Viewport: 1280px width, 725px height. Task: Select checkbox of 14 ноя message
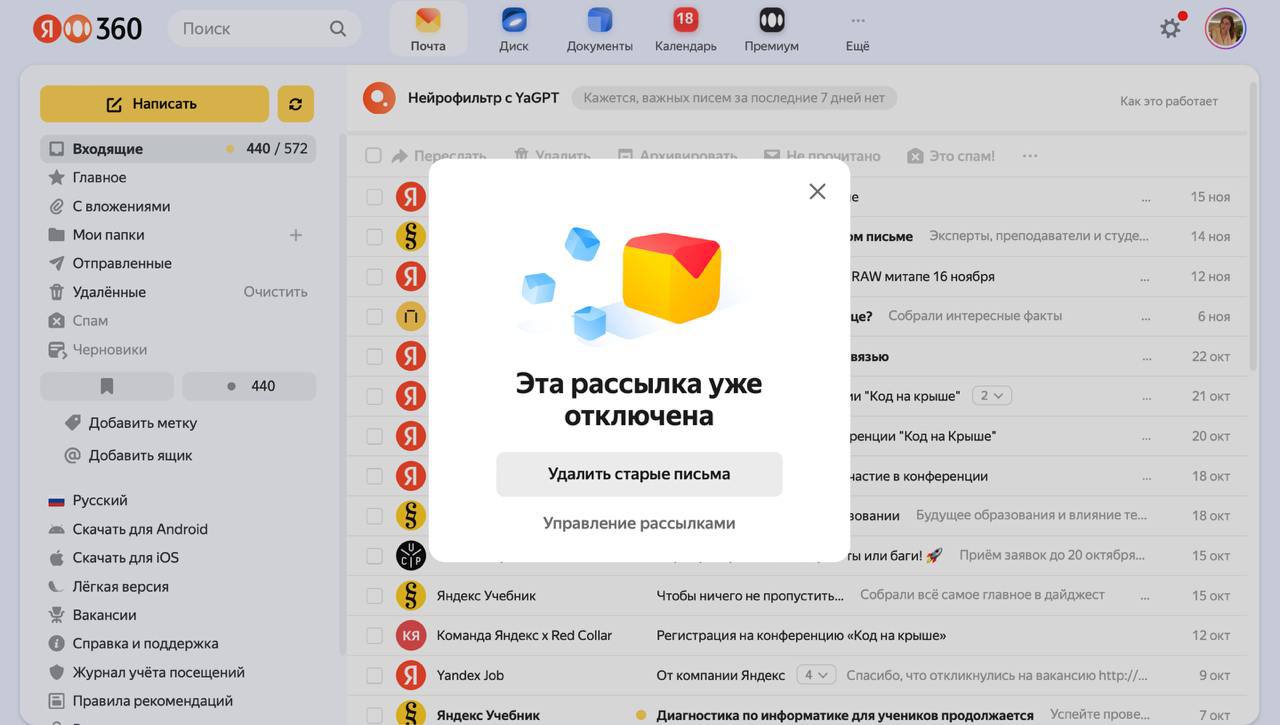coord(374,237)
